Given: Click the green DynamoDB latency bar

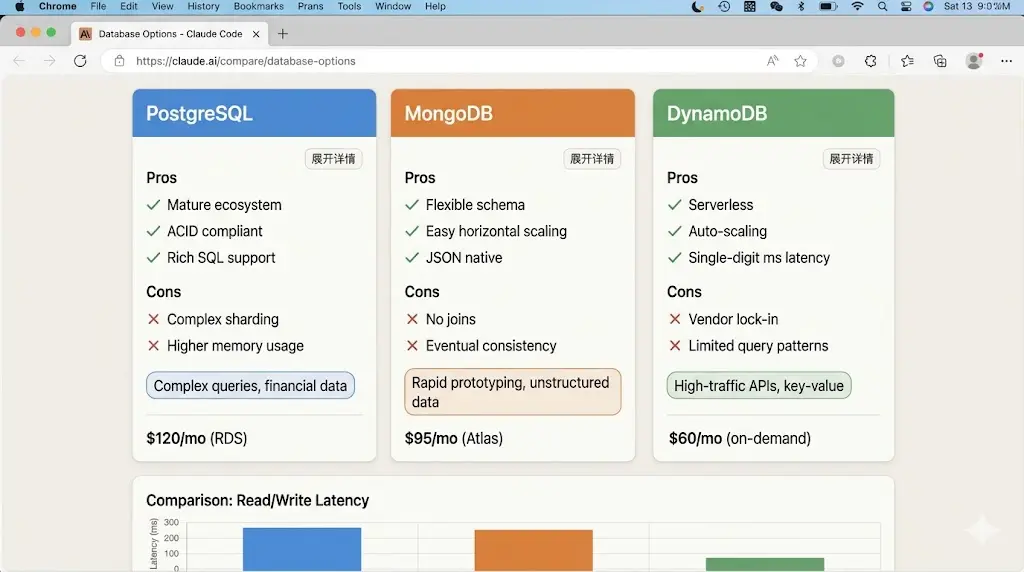Looking at the screenshot, I should tap(765, 564).
